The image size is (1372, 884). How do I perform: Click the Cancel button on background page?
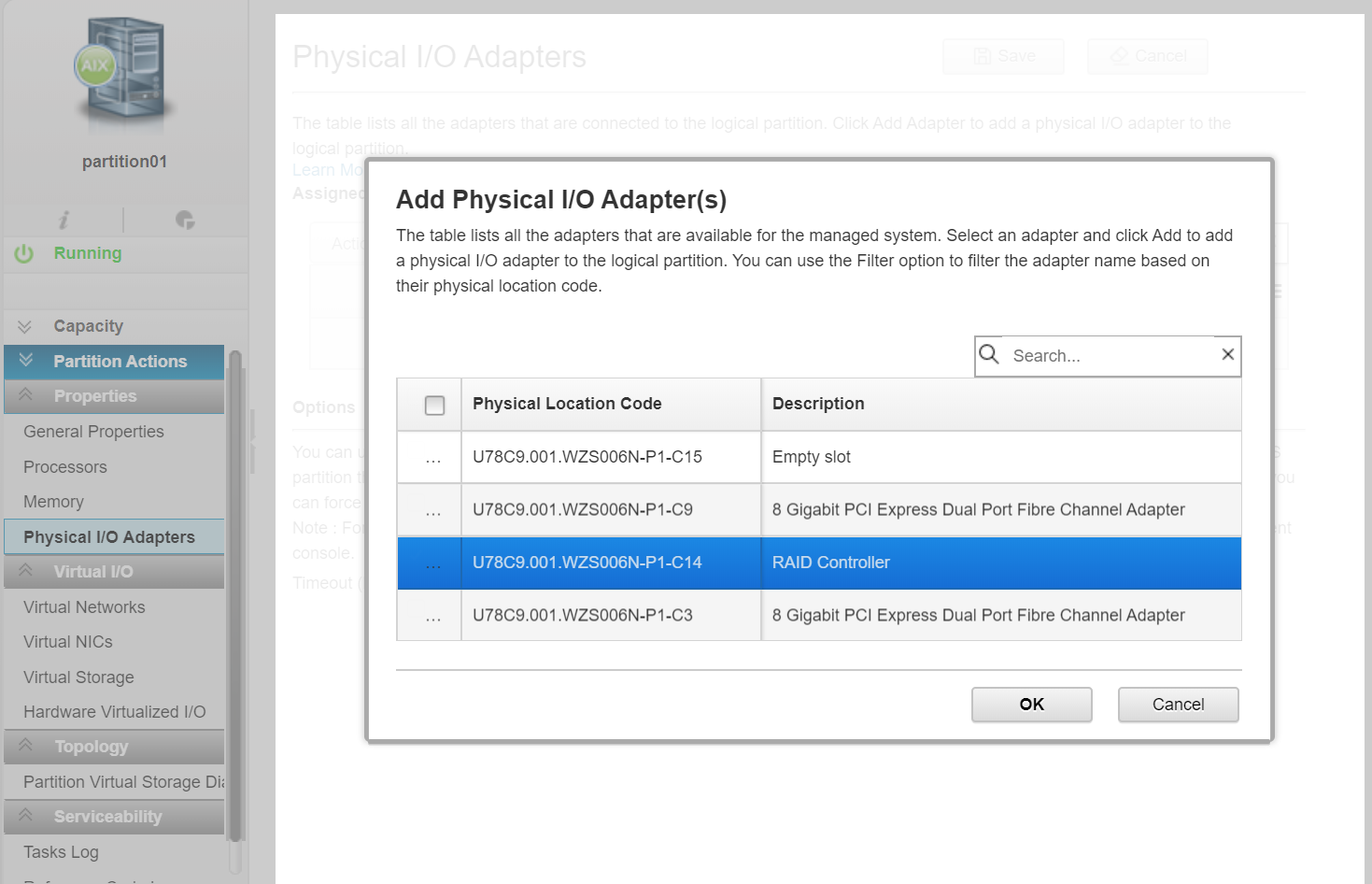click(x=1148, y=56)
